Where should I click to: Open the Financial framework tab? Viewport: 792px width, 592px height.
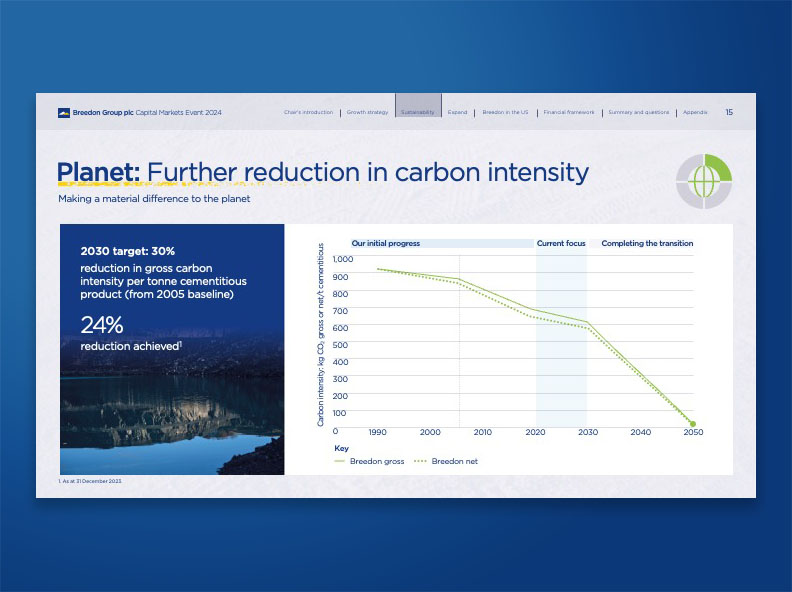click(x=569, y=112)
